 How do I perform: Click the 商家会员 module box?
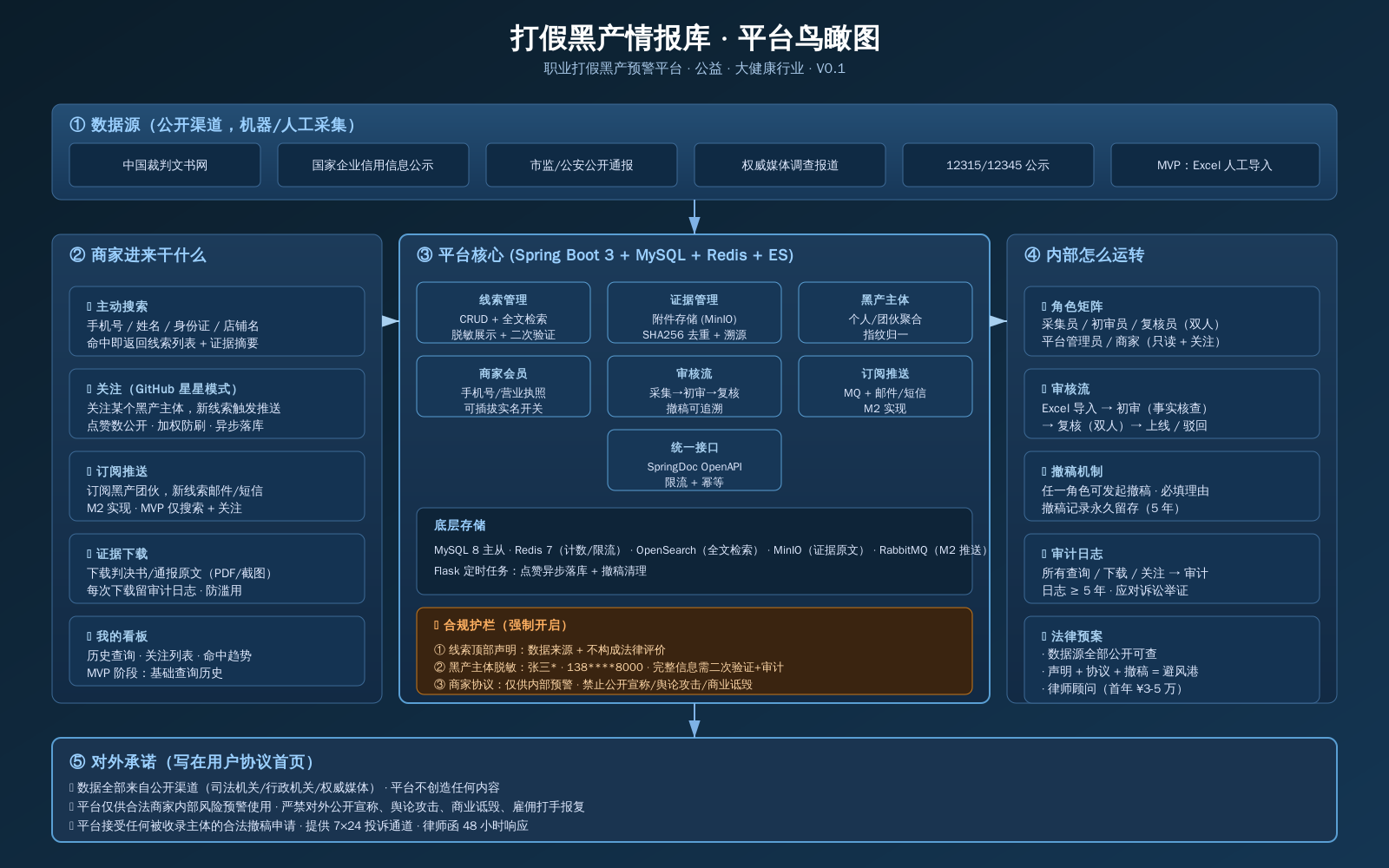coord(504,386)
